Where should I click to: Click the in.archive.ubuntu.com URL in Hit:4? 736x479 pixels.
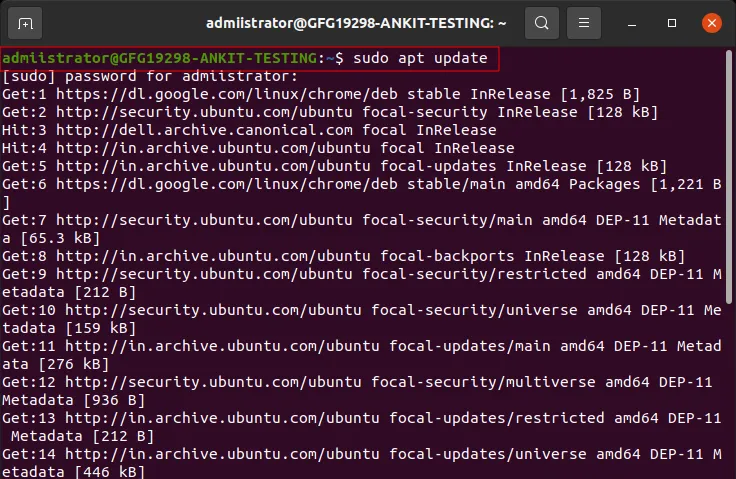[x=213, y=148]
